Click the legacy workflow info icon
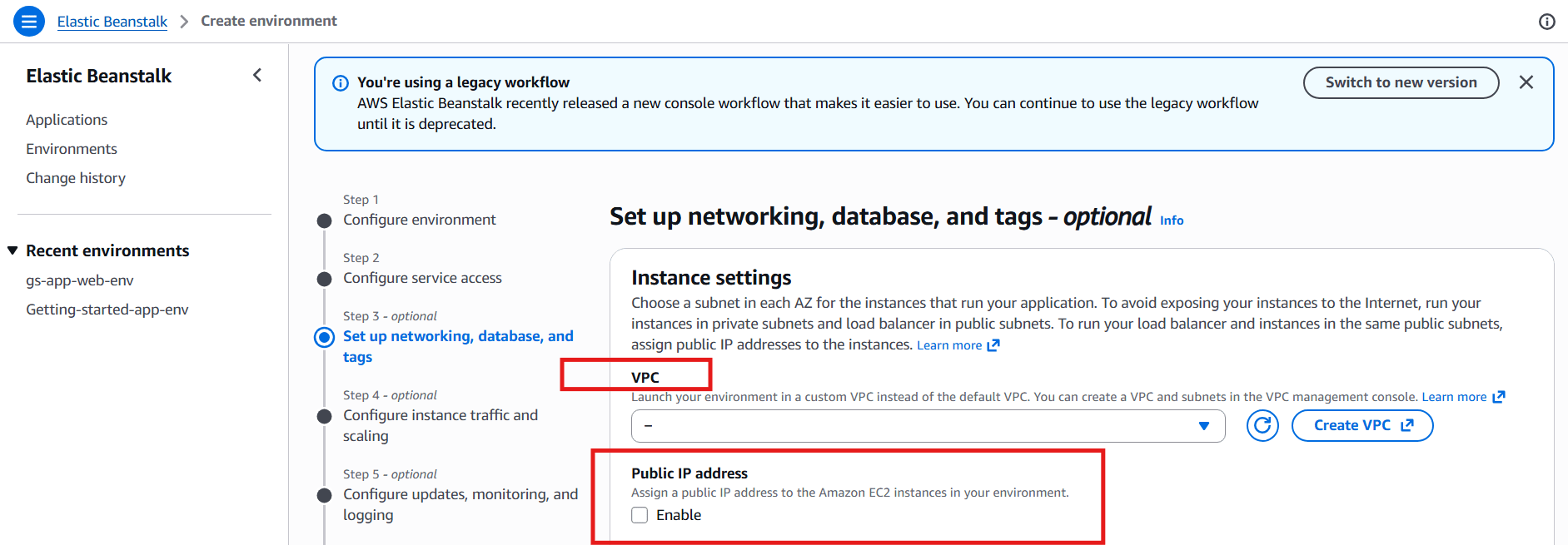1568x545 pixels. click(341, 83)
